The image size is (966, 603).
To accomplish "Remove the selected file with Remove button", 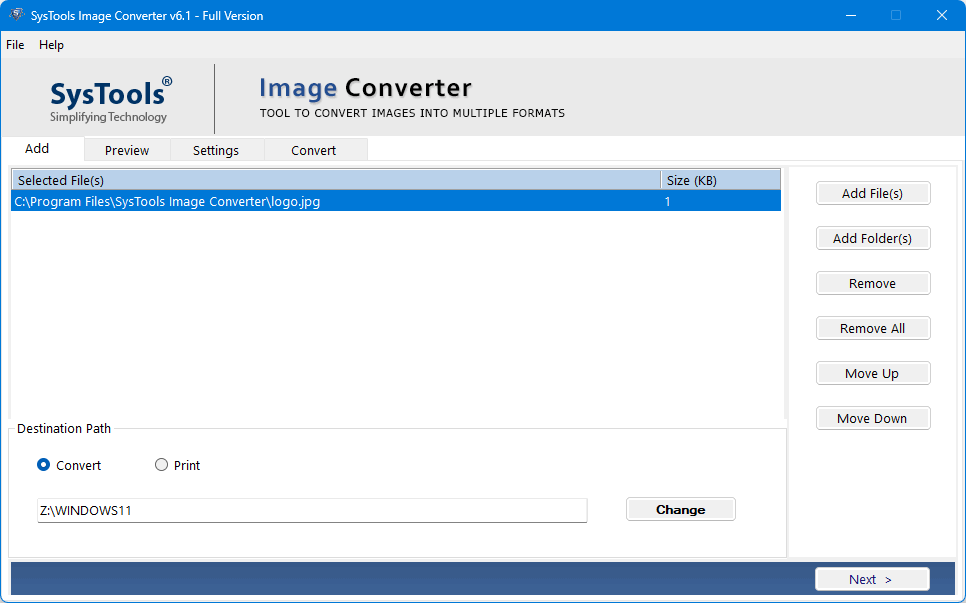I will tap(873, 283).
